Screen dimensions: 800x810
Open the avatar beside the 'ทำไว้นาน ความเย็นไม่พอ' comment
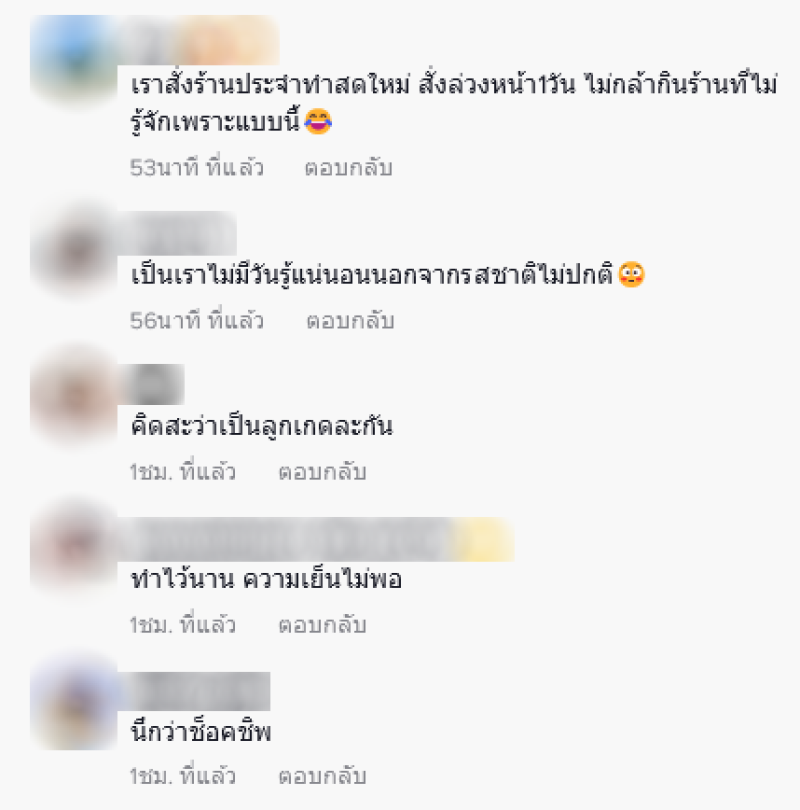click(x=74, y=550)
